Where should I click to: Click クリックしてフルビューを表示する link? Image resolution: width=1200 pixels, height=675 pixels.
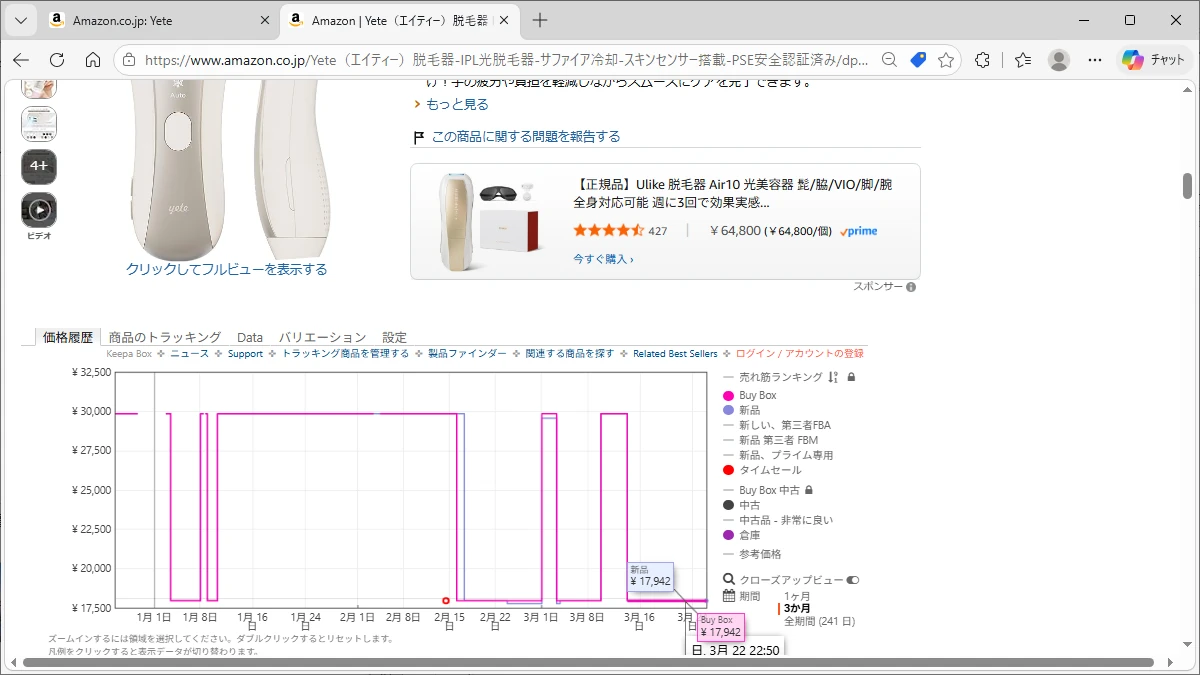(226, 269)
